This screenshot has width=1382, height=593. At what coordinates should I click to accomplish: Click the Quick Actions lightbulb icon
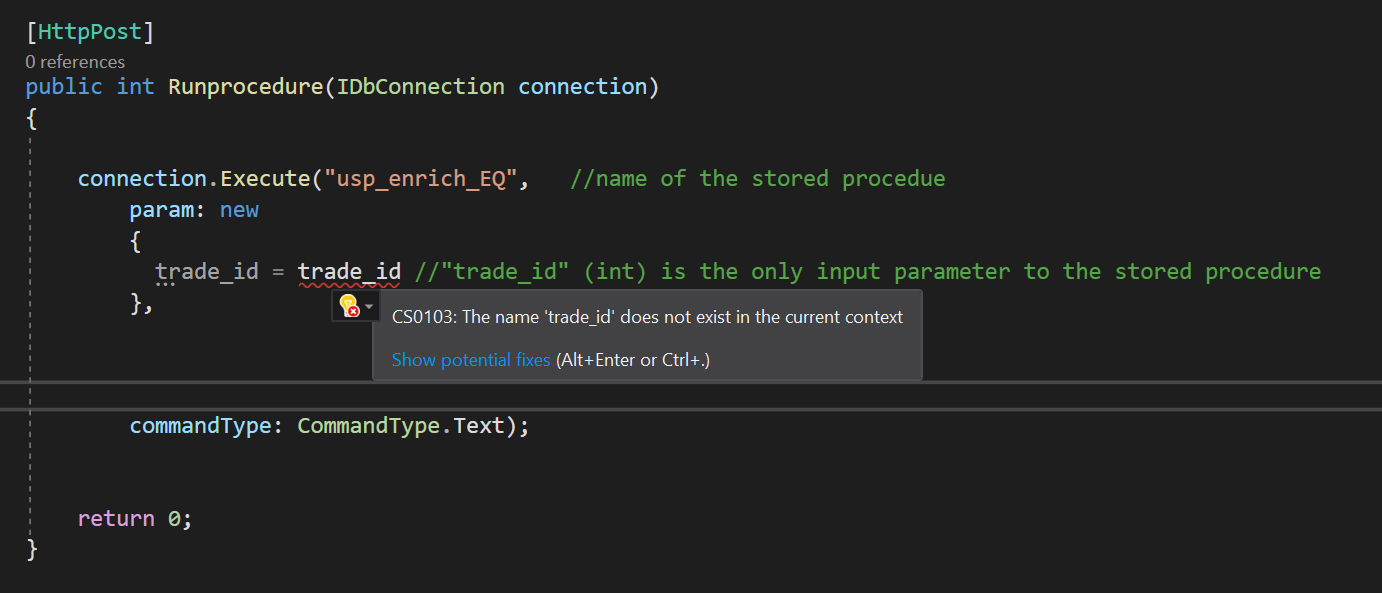[348, 305]
